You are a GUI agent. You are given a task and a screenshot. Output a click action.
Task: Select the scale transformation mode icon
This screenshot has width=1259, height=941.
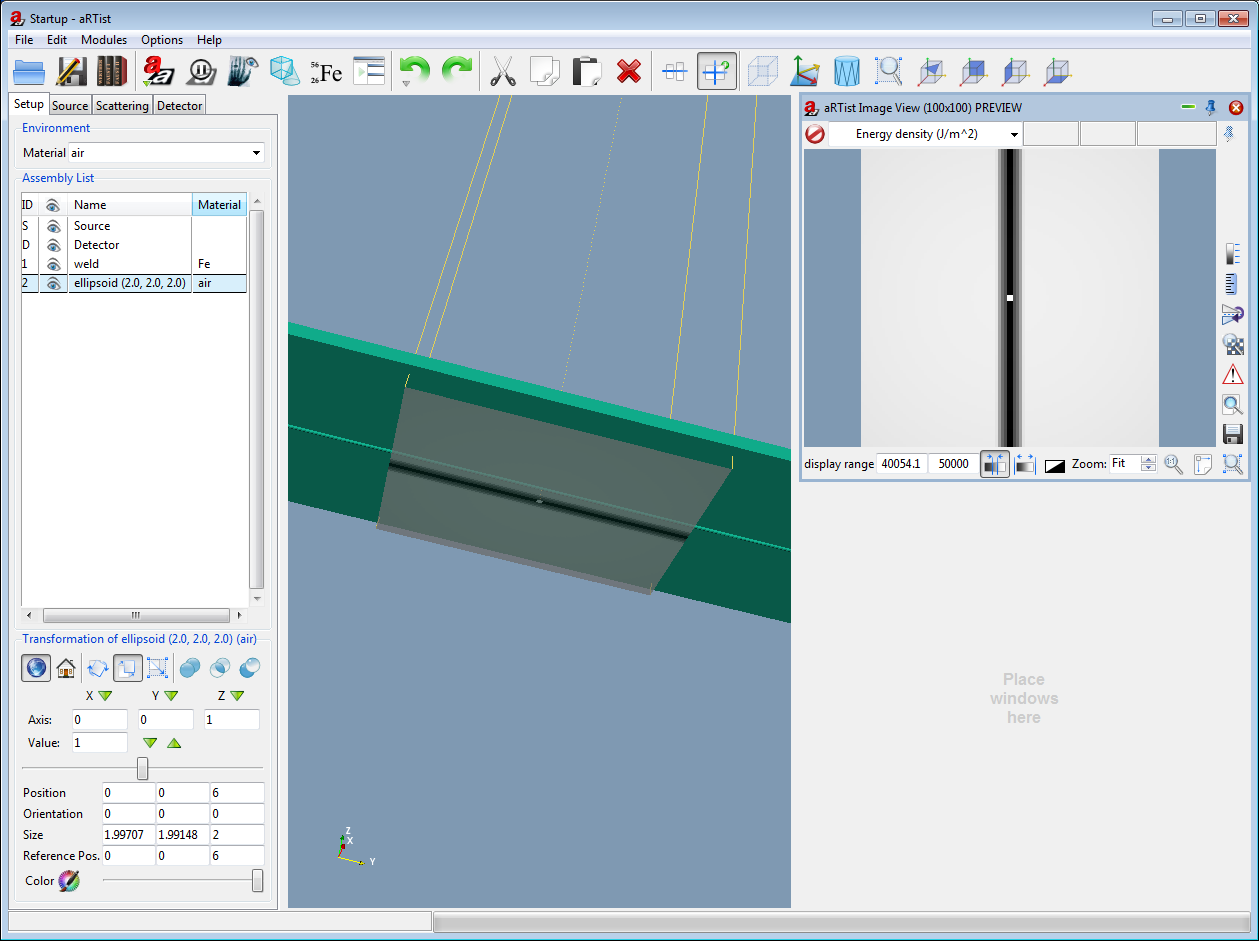tap(158, 668)
